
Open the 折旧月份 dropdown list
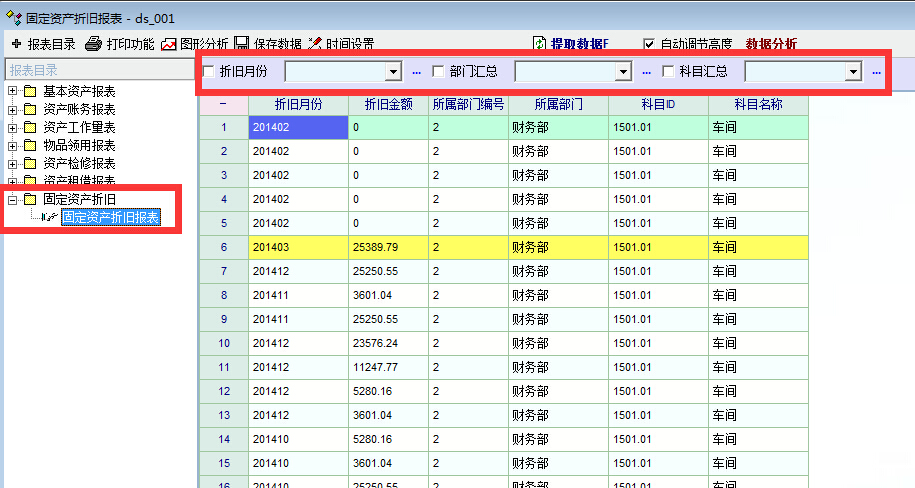click(x=393, y=72)
